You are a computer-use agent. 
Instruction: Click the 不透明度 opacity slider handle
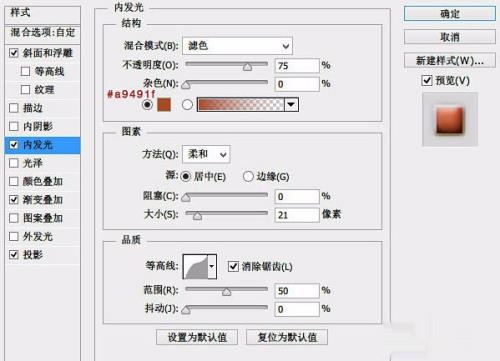coord(247,67)
